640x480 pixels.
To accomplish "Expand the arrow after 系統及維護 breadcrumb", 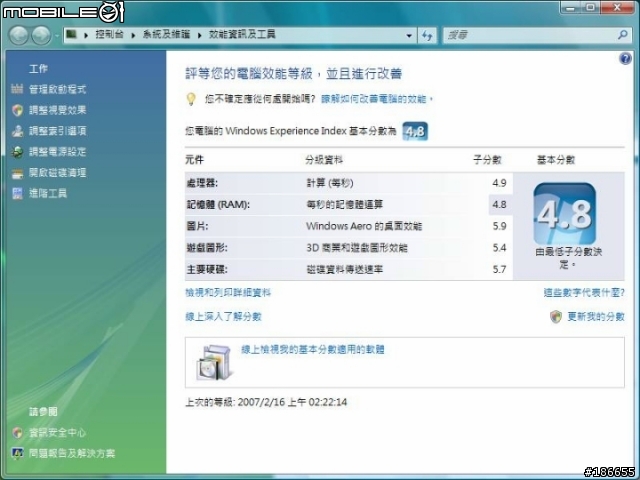I will pos(200,35).
